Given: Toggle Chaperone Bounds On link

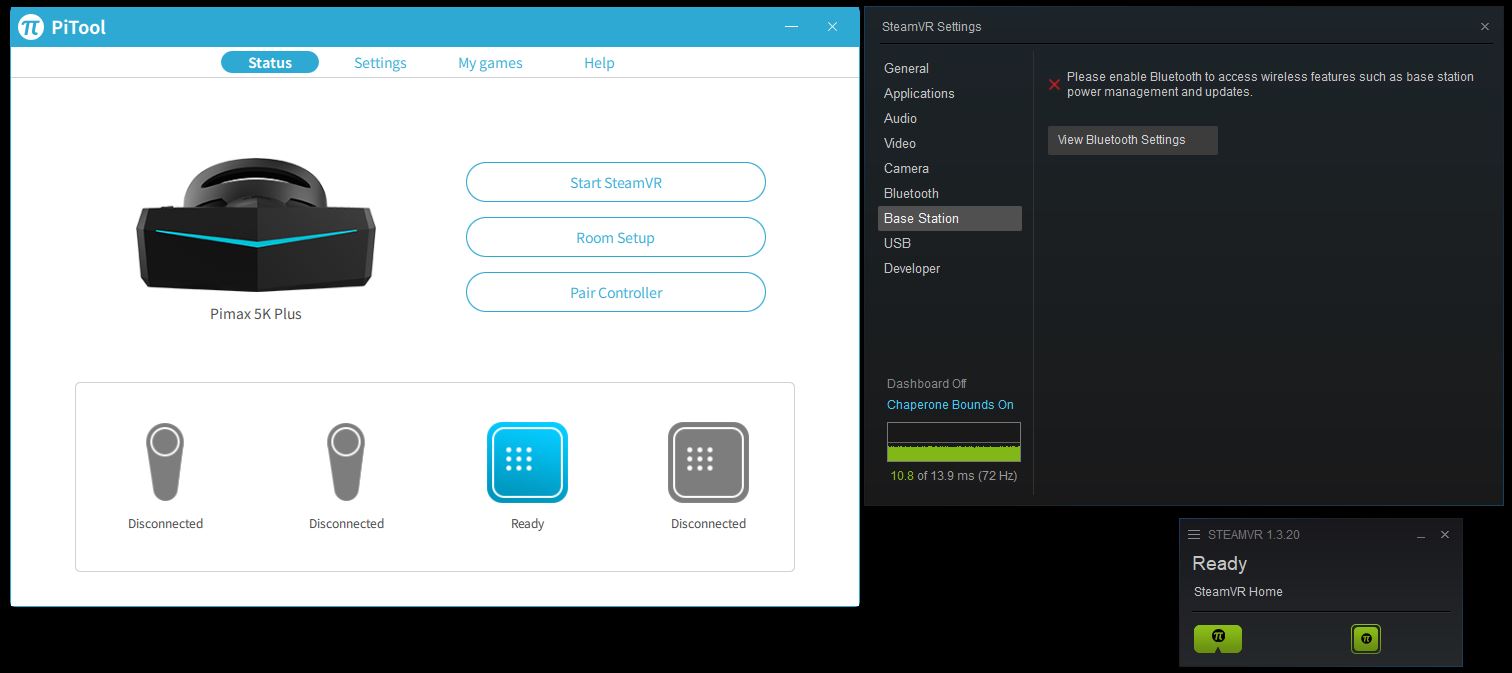Looking at the screenshot, I should [x=950, y=405].
